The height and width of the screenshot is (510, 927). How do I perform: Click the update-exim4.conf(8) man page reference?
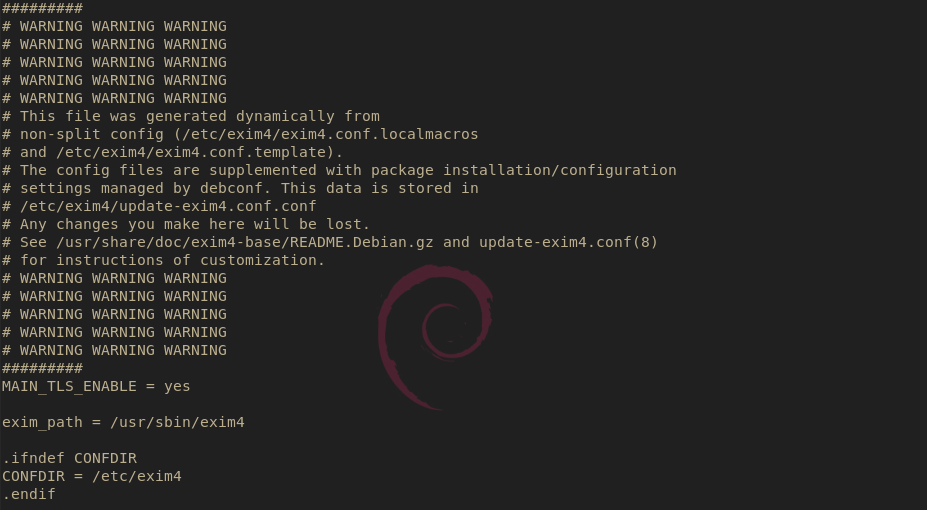(568, 242)
